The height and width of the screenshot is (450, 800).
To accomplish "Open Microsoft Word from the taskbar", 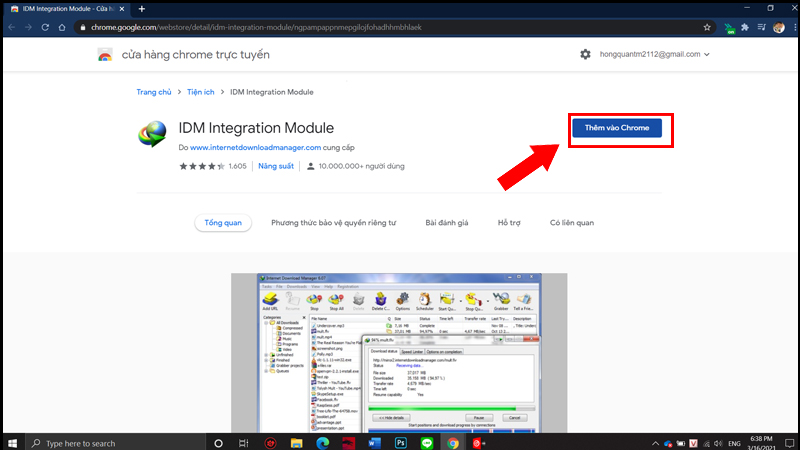I will coord(374,443).
